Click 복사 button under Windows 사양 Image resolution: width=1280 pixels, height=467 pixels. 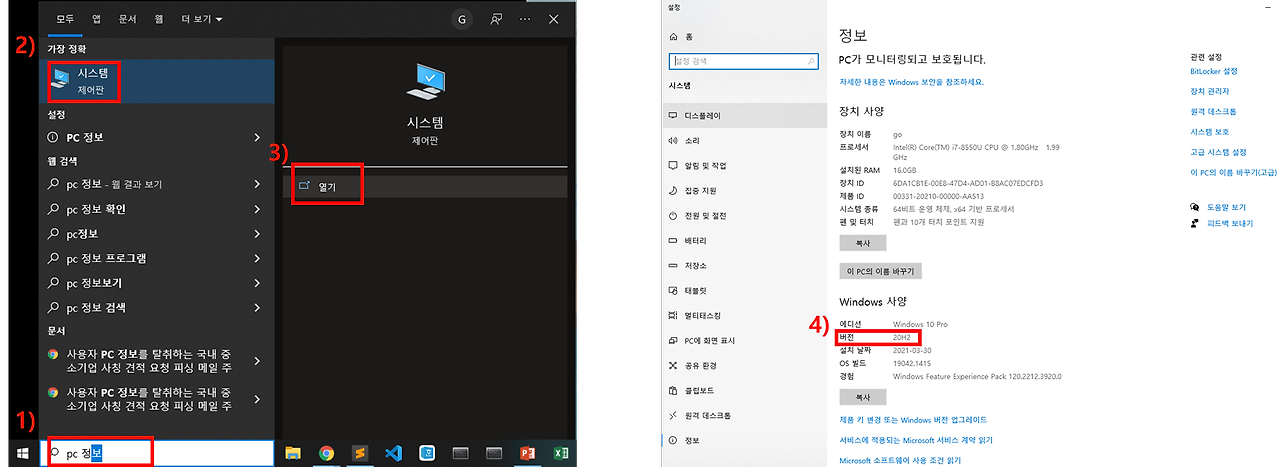tap(863, 397)
